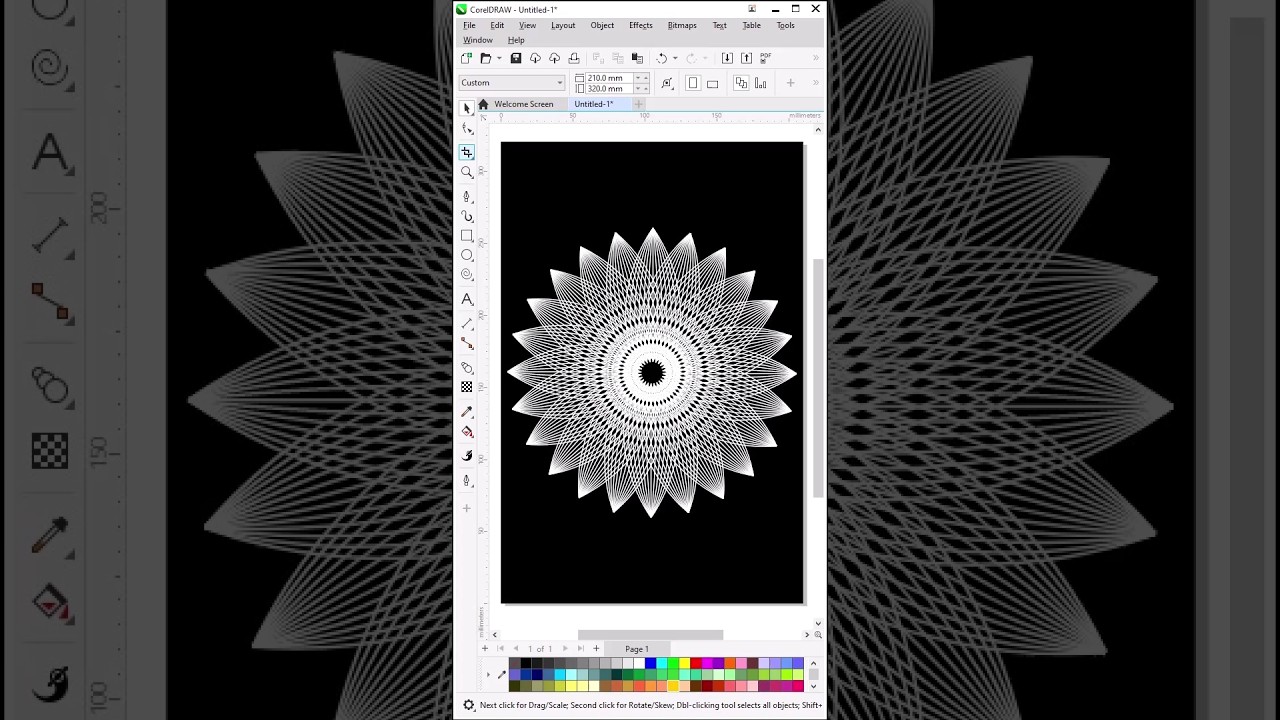Add page before current page plus

coord(485,649)
